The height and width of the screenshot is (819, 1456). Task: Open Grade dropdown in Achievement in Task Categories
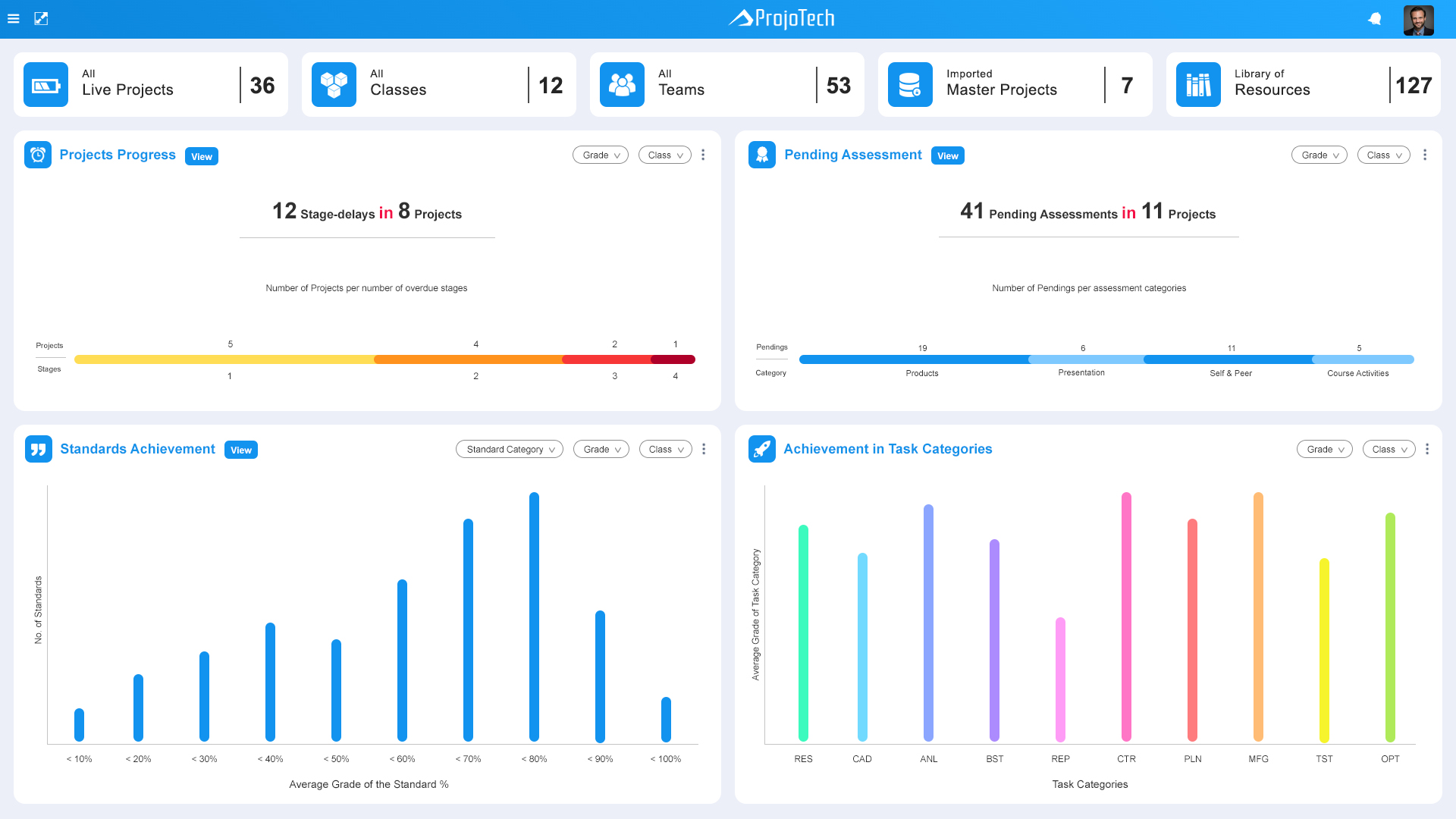[1324, 449]
